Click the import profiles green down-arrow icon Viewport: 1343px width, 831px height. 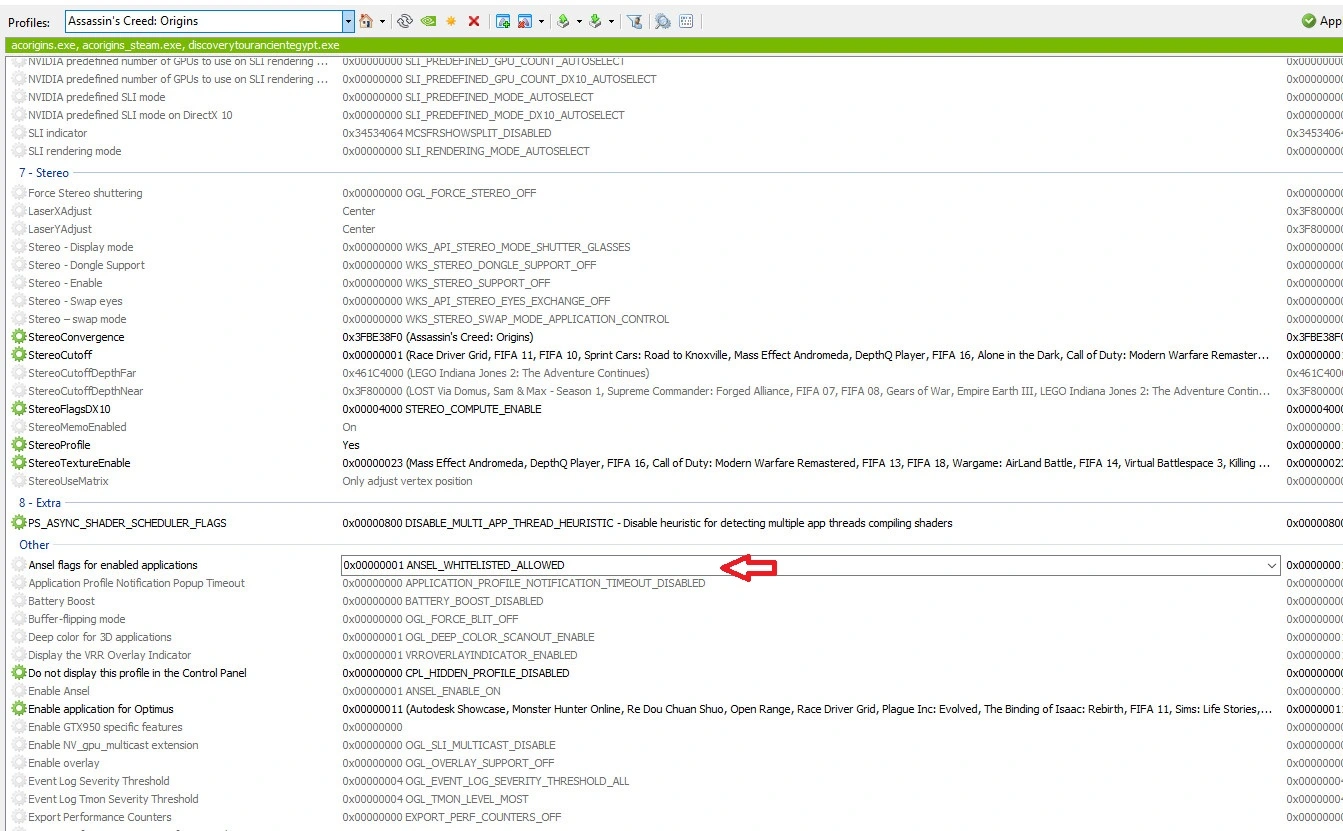(x=595, y=21)
